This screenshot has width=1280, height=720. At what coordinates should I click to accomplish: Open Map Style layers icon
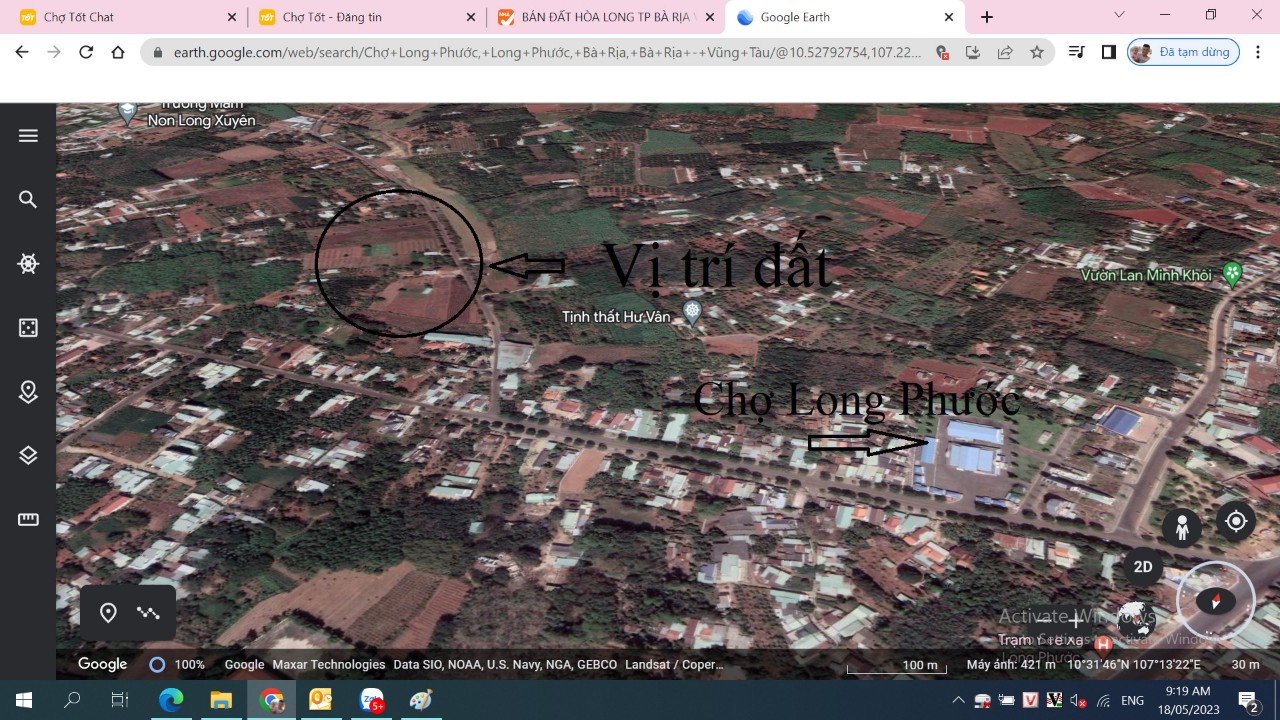coord(28,456)
